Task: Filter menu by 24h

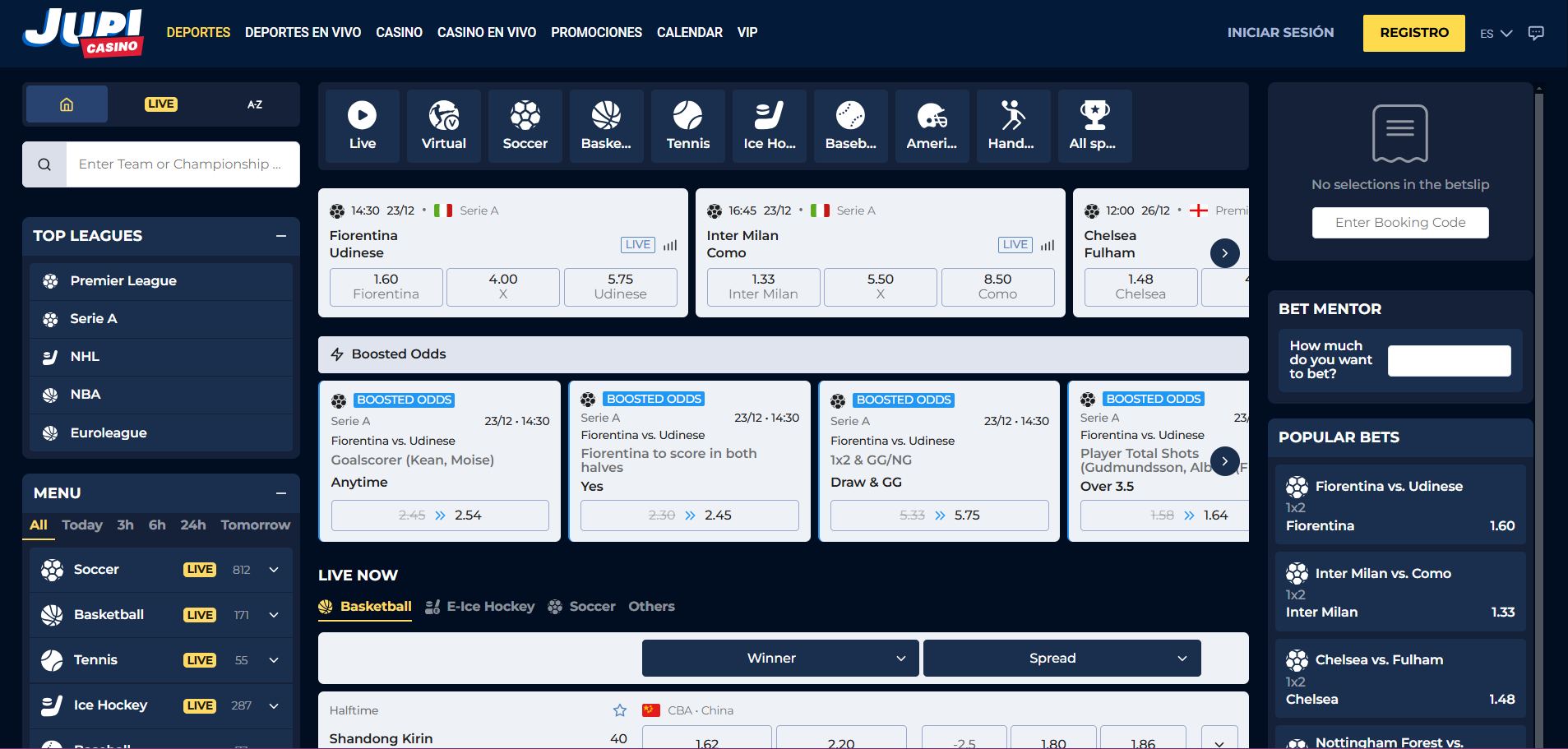Action: (193, 525)
